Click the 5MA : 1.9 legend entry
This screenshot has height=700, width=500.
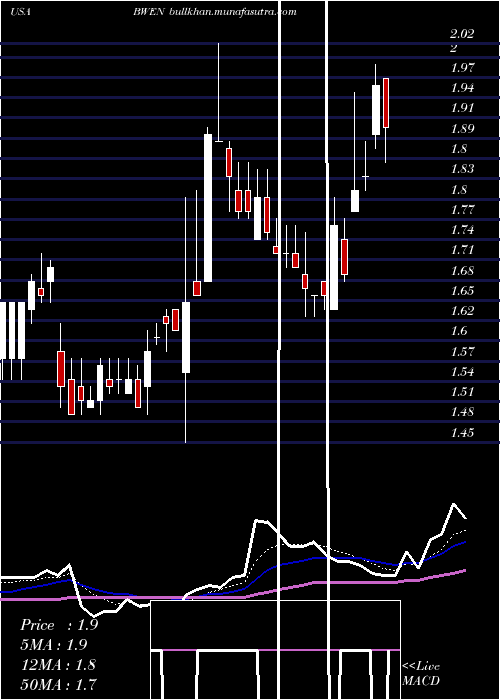54,645
